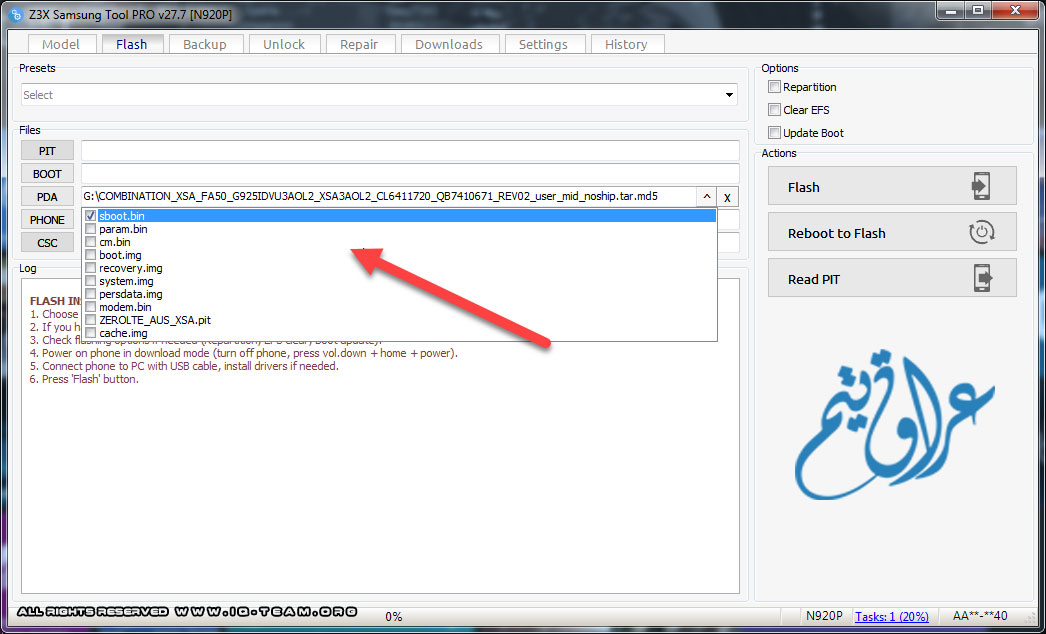The height and width of the screenshot is (634, 1046).
Task: Click the Reboot to Flash button
Action: (892, 232)
